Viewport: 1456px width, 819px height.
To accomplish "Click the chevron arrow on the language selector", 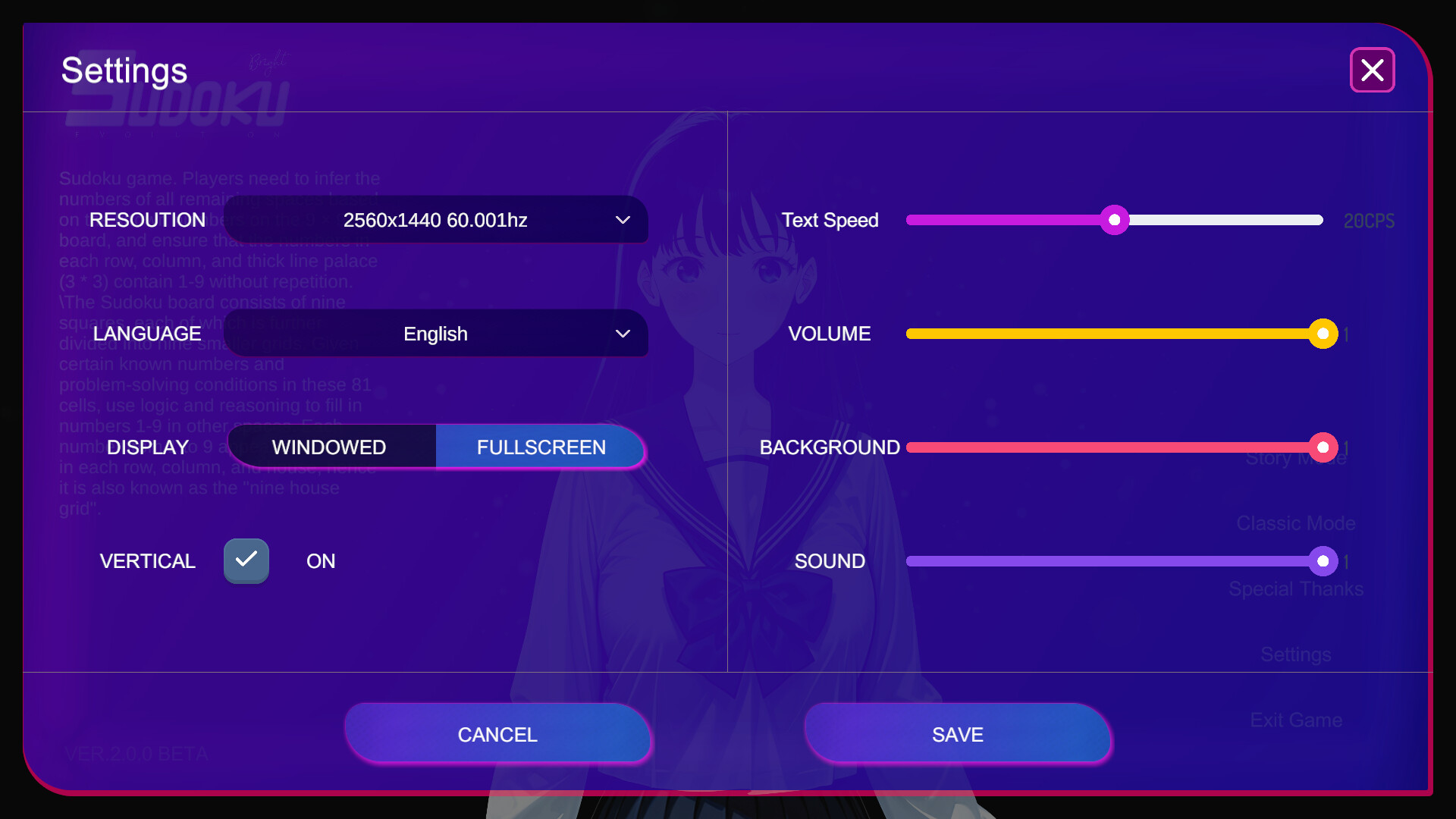I will [623, 334].
